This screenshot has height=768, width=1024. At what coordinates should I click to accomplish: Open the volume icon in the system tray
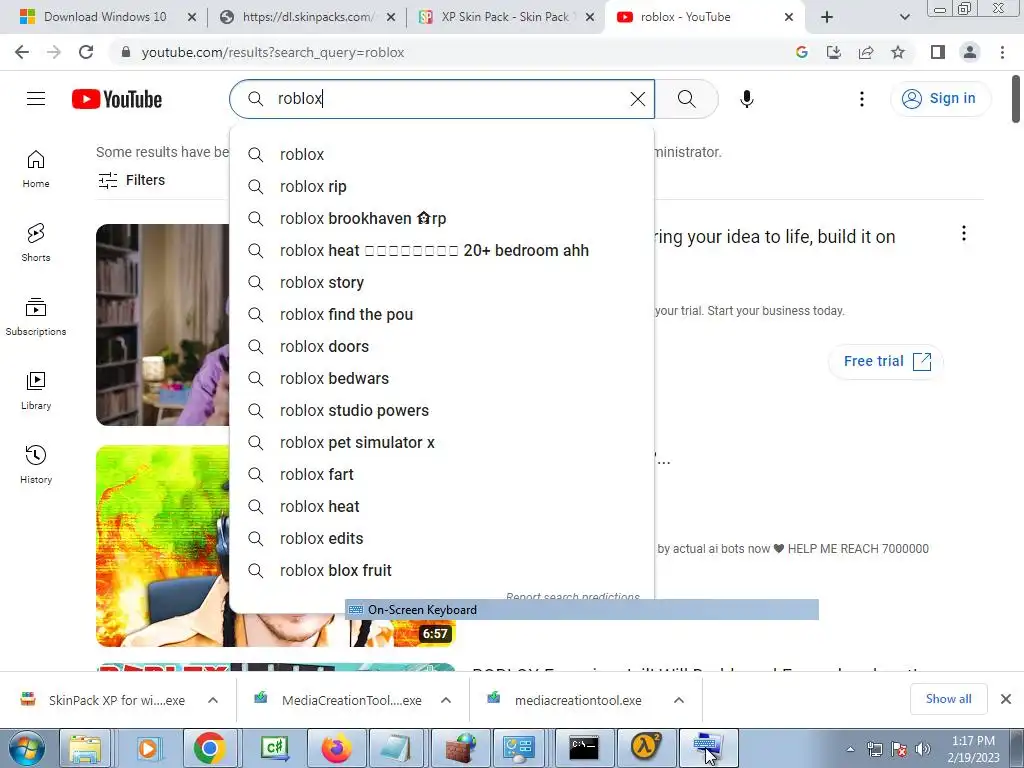pyautogui.click(x=923, y=749)
